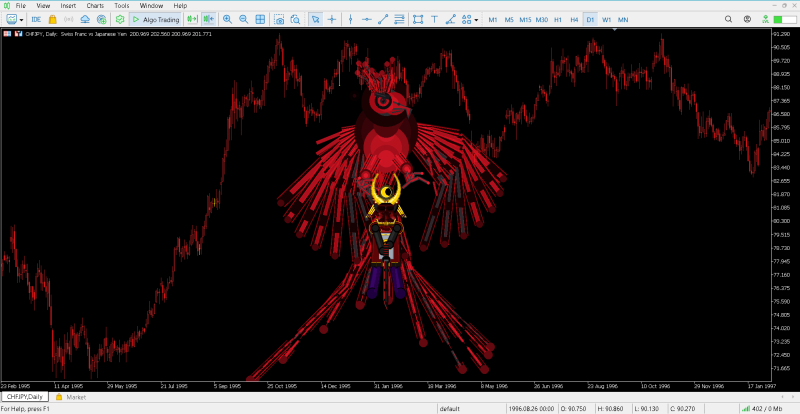Viewport: 800px width, 414px height.
Task: Switch timeframe to W1
Action: pos(607,20)
